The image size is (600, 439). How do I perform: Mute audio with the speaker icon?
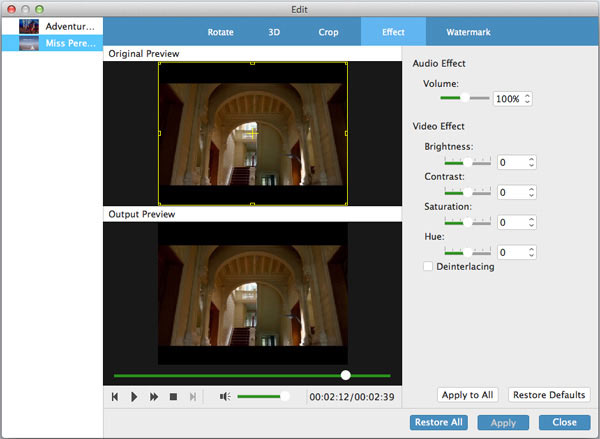coord(225,397)
